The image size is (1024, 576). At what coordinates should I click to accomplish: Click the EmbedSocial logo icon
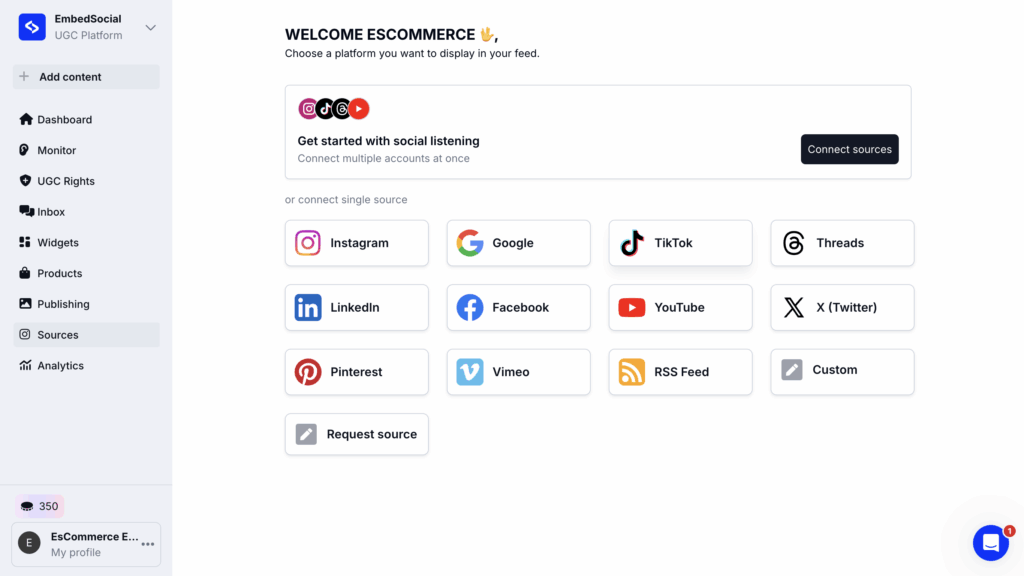32,27
